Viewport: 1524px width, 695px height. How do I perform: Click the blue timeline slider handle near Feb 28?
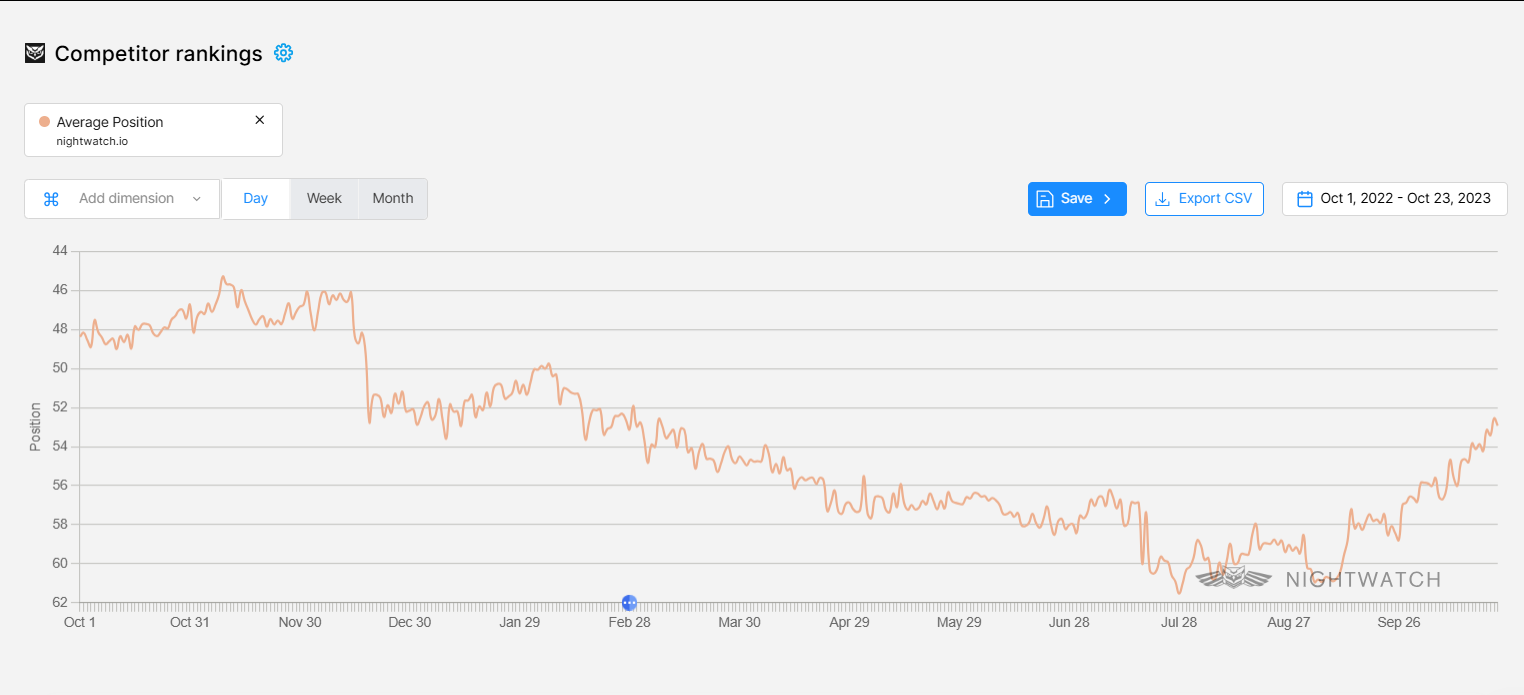click(629, 603)
